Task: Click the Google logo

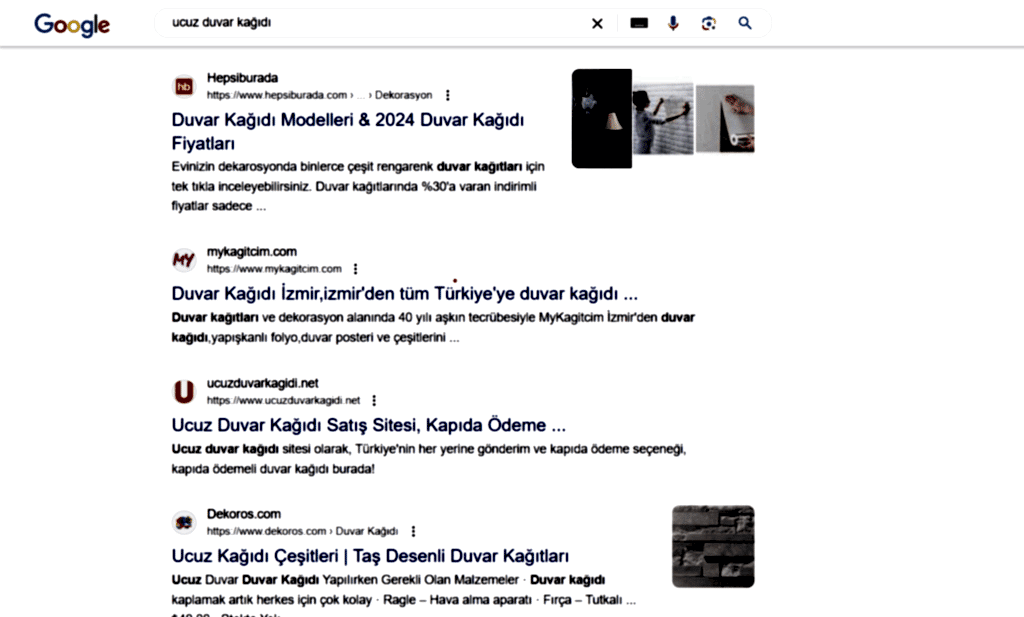Action: click(72, 24)
